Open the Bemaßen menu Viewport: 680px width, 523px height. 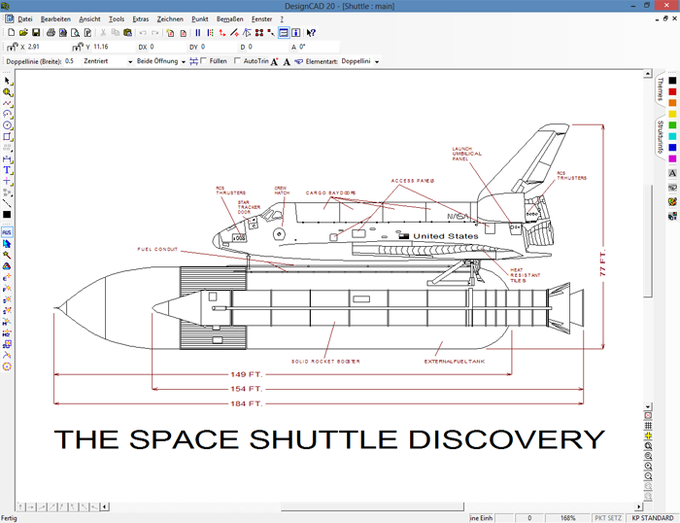(230, 19)
